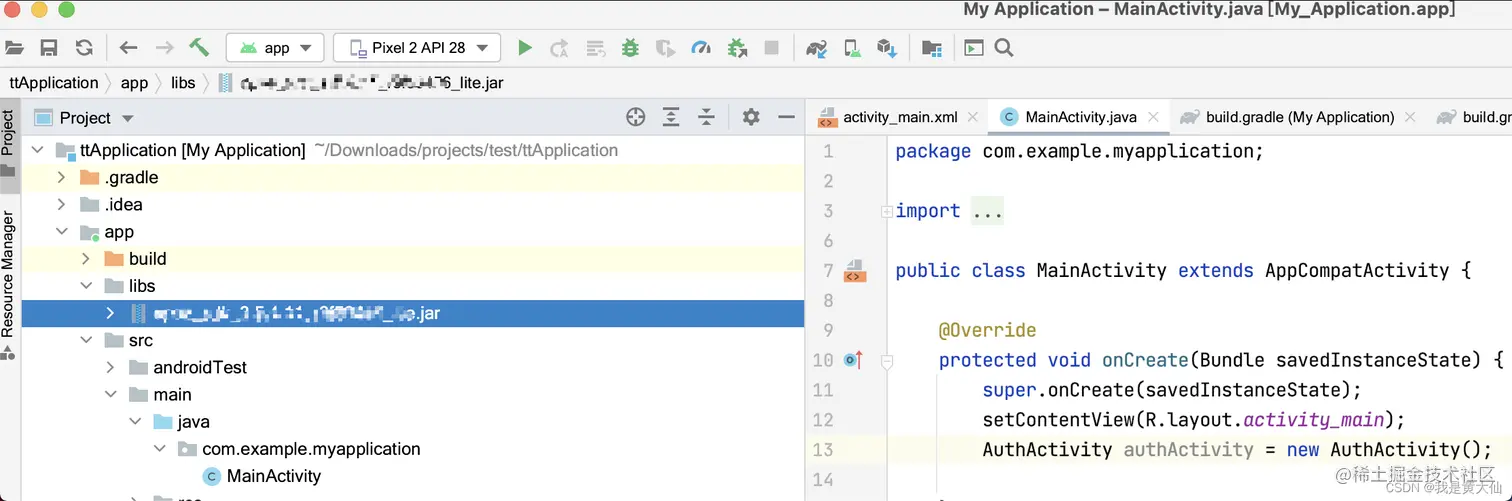
Task: Click AppCompatActivity in the class declaration
Action: coord(1357,270)
